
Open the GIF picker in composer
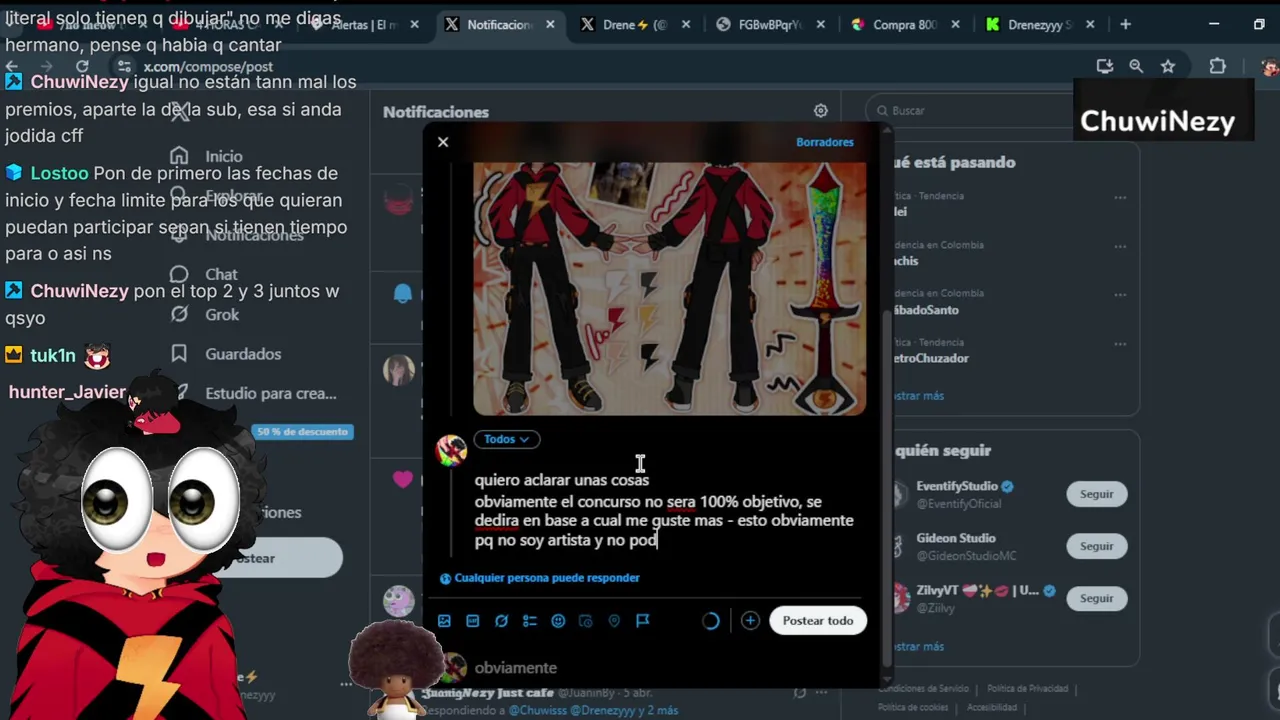473,621
